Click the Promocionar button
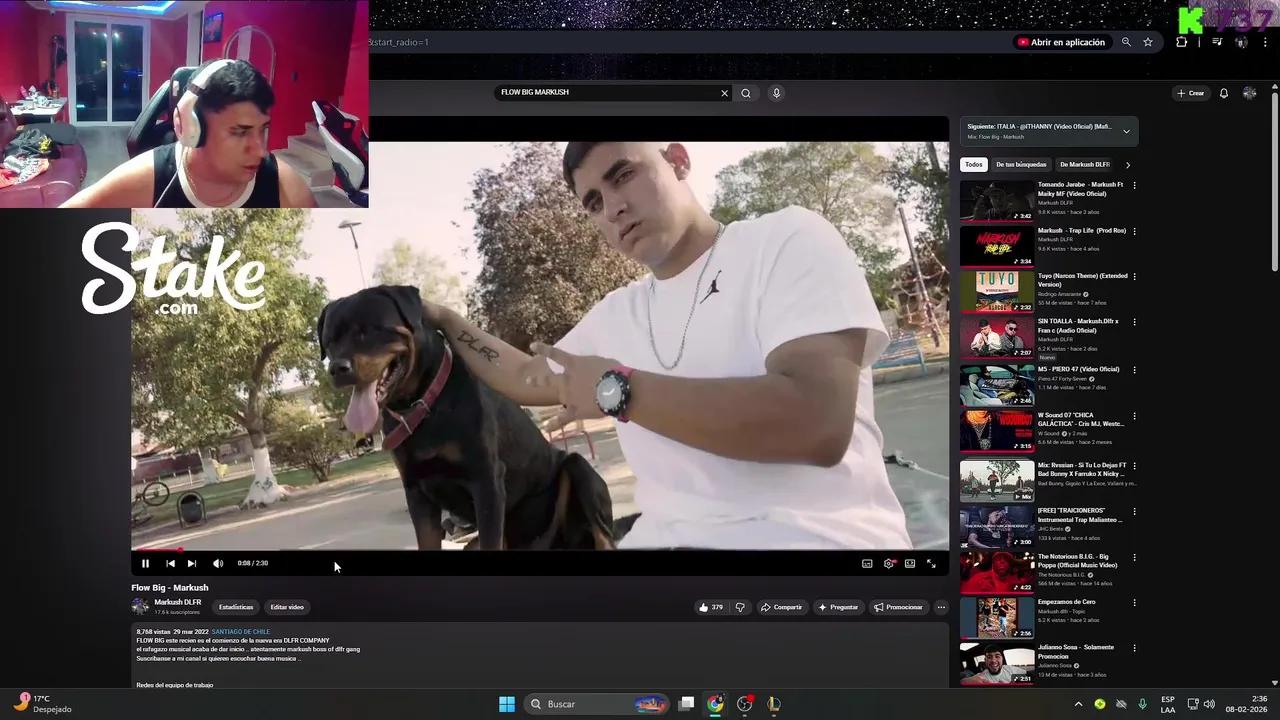Viewport: 1280px width, 720px height. 898,607
